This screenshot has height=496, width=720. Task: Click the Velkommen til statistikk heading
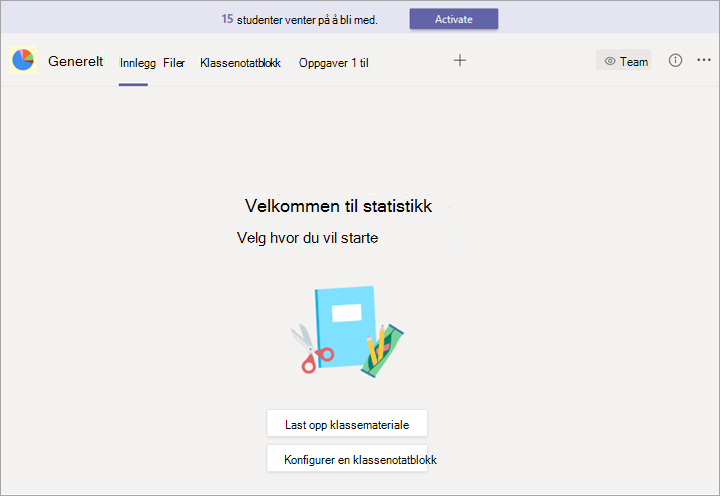[x=338, y=206]
